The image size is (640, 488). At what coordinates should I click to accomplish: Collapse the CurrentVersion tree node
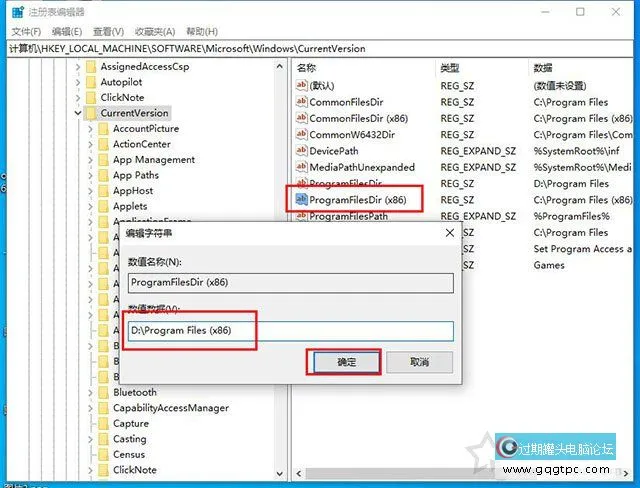coord(78,113)
